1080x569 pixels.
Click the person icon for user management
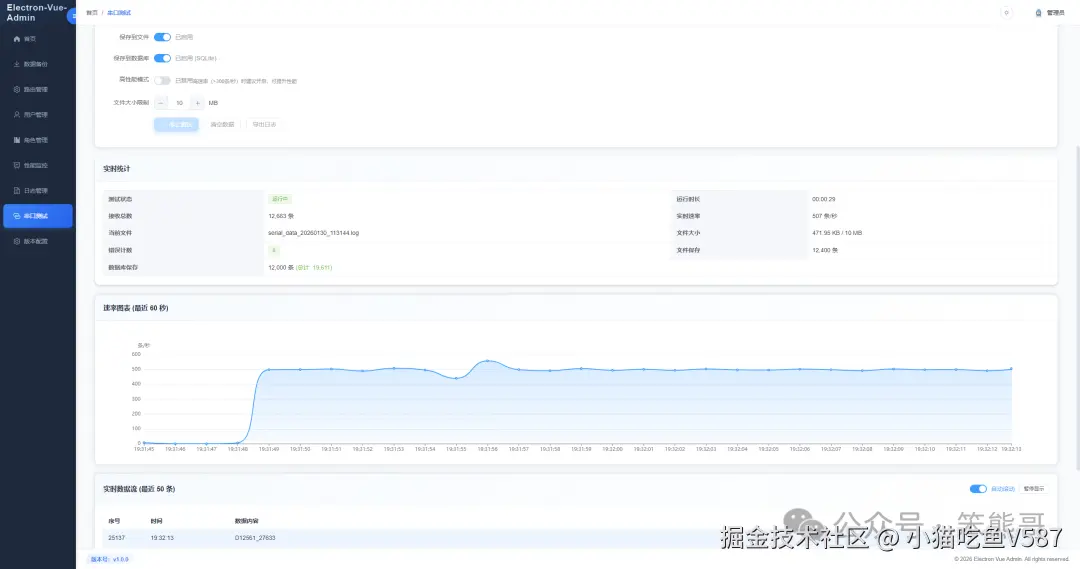[x=17, y=115]
